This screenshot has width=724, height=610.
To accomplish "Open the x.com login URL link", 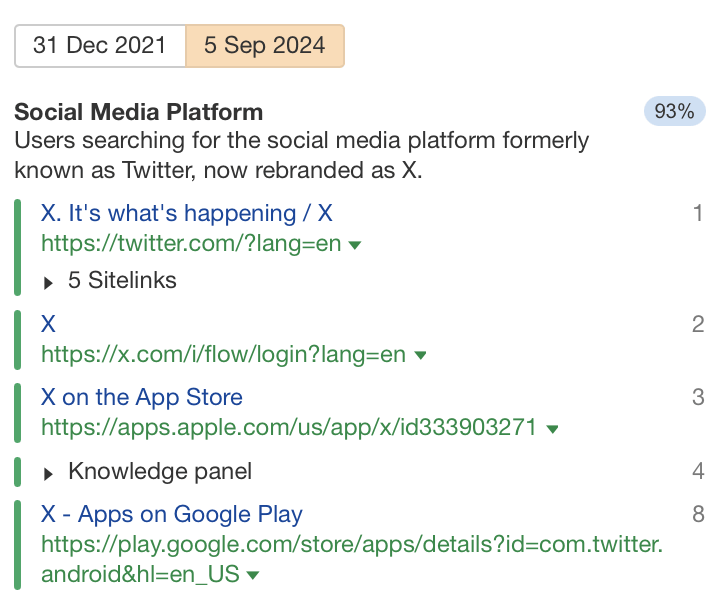I will pos(223,354).
